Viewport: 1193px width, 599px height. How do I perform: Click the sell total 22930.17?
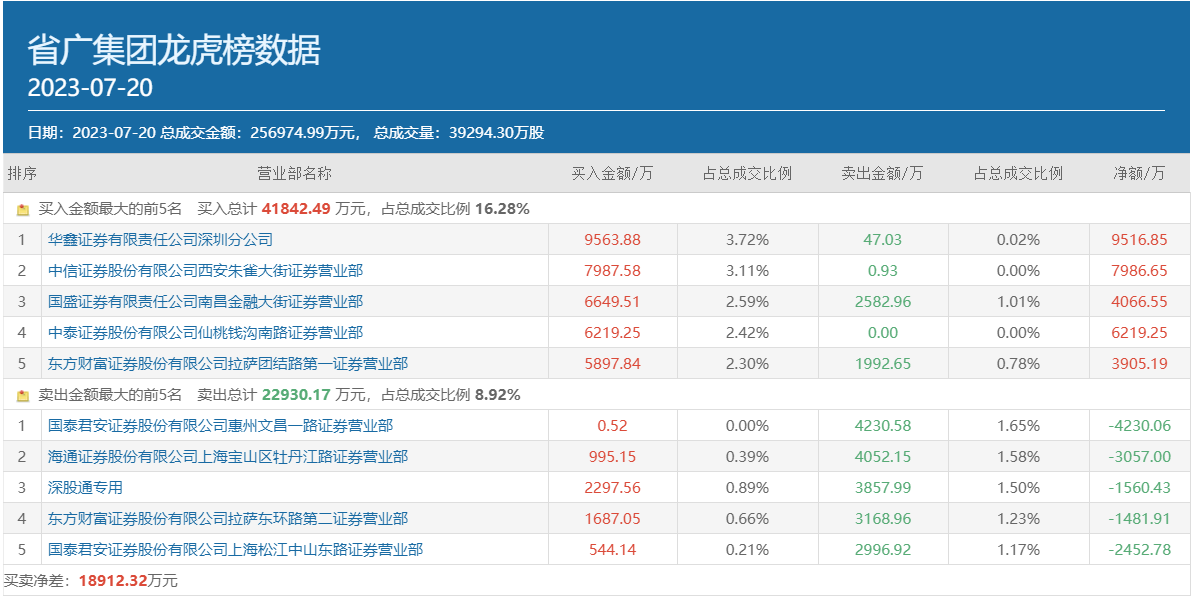point(297,395)
